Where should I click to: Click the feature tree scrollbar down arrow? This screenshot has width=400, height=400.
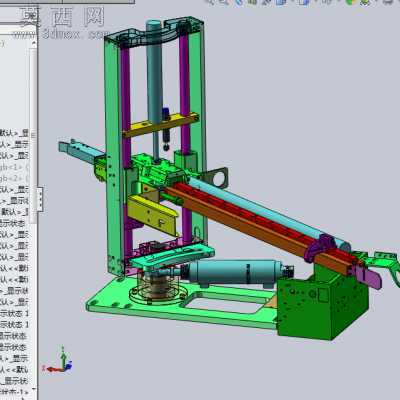click(x=33, y=389)
